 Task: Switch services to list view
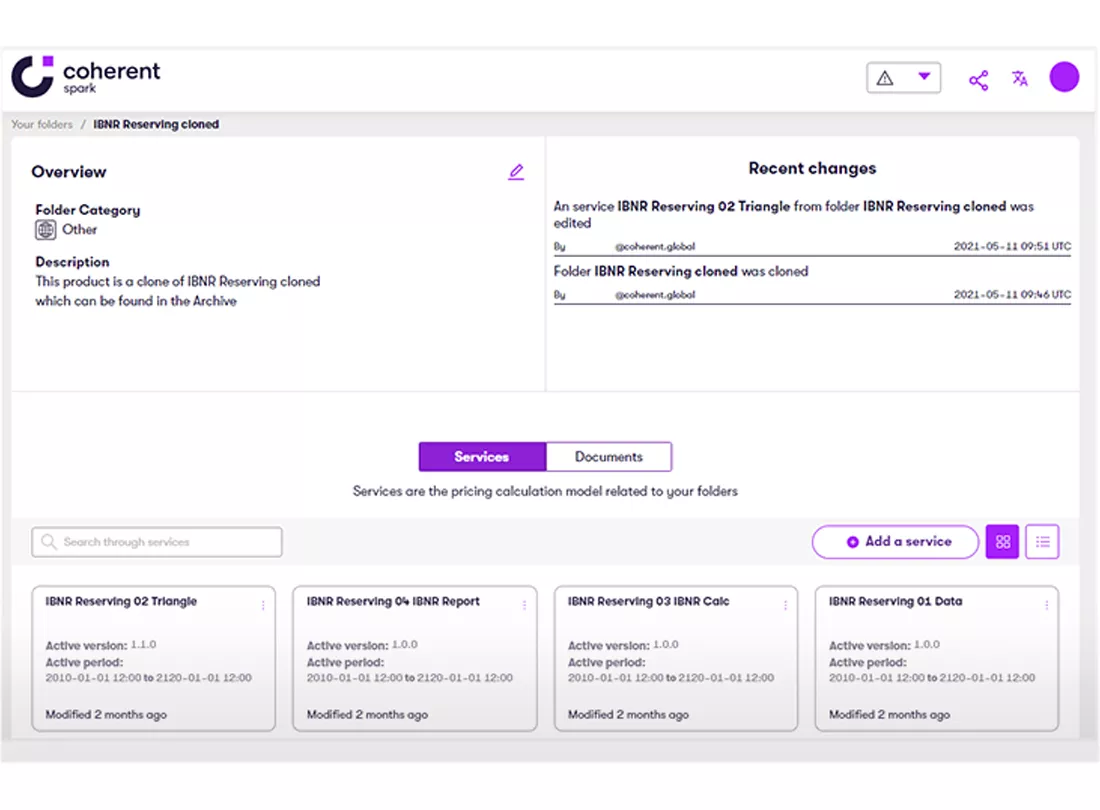point(1042,541)
